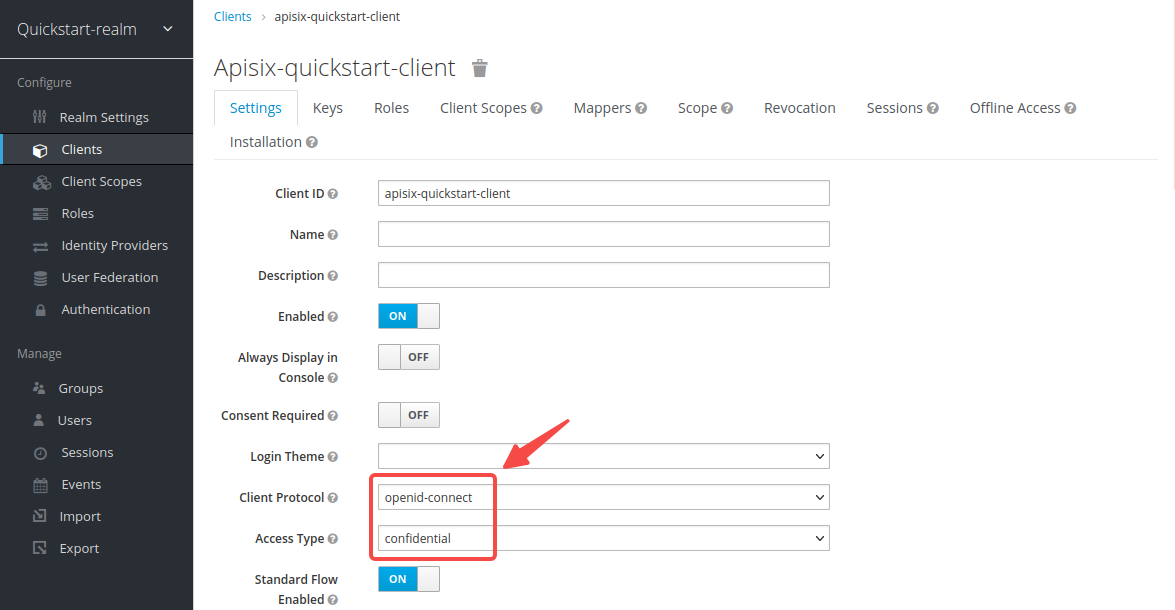Click help icon beside Mappers tab
The height and width of the screenshot is (610, 1175).
(x=641, y=109)
